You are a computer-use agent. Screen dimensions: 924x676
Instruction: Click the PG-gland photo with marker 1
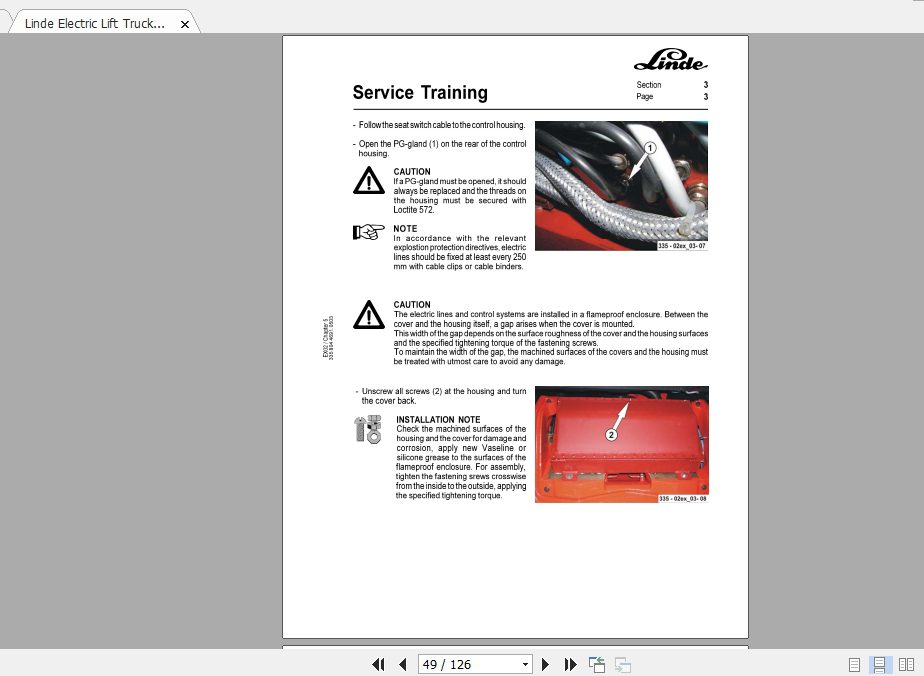pos(621,186)
